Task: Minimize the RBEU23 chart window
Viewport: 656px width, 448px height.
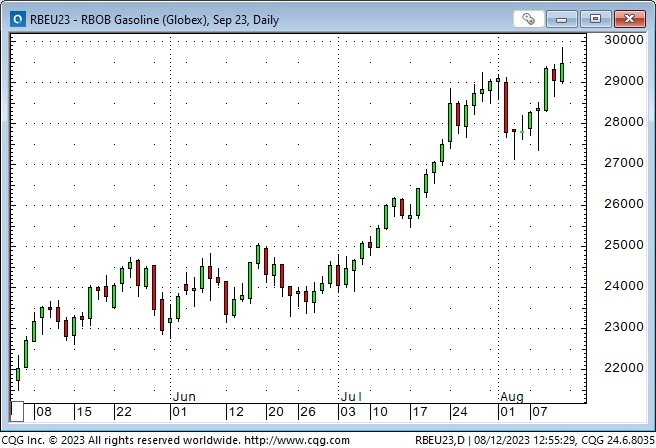Action: [561, 19]
